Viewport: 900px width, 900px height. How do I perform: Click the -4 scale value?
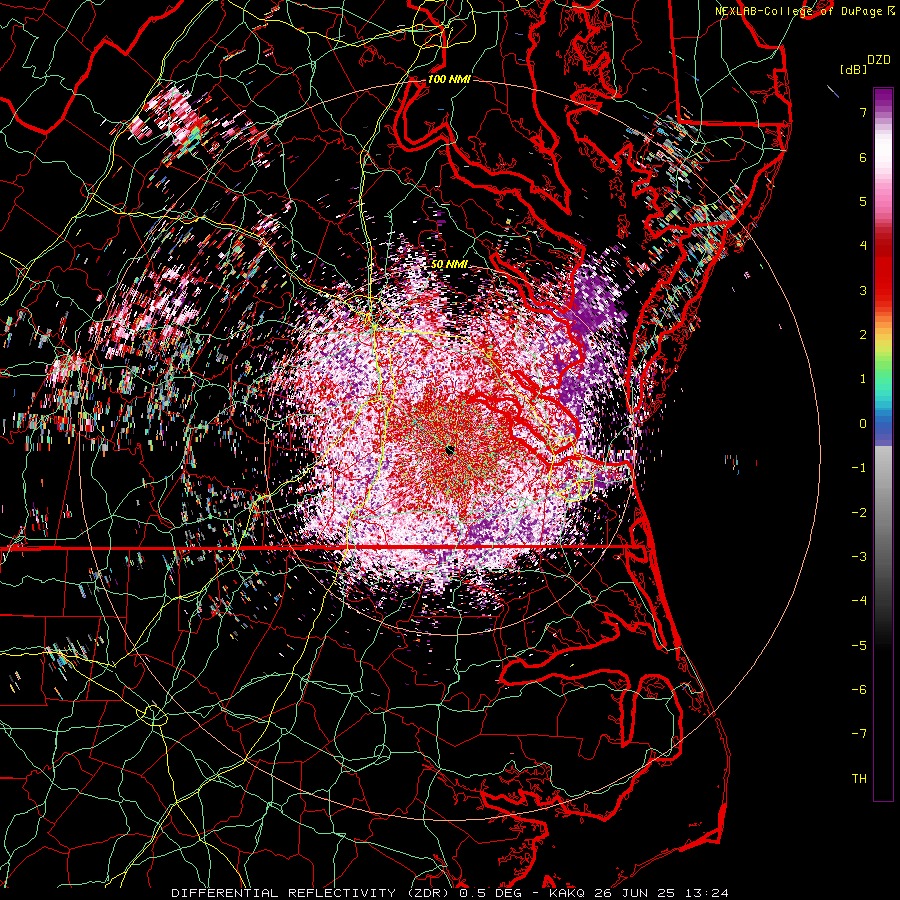(859, 601)
